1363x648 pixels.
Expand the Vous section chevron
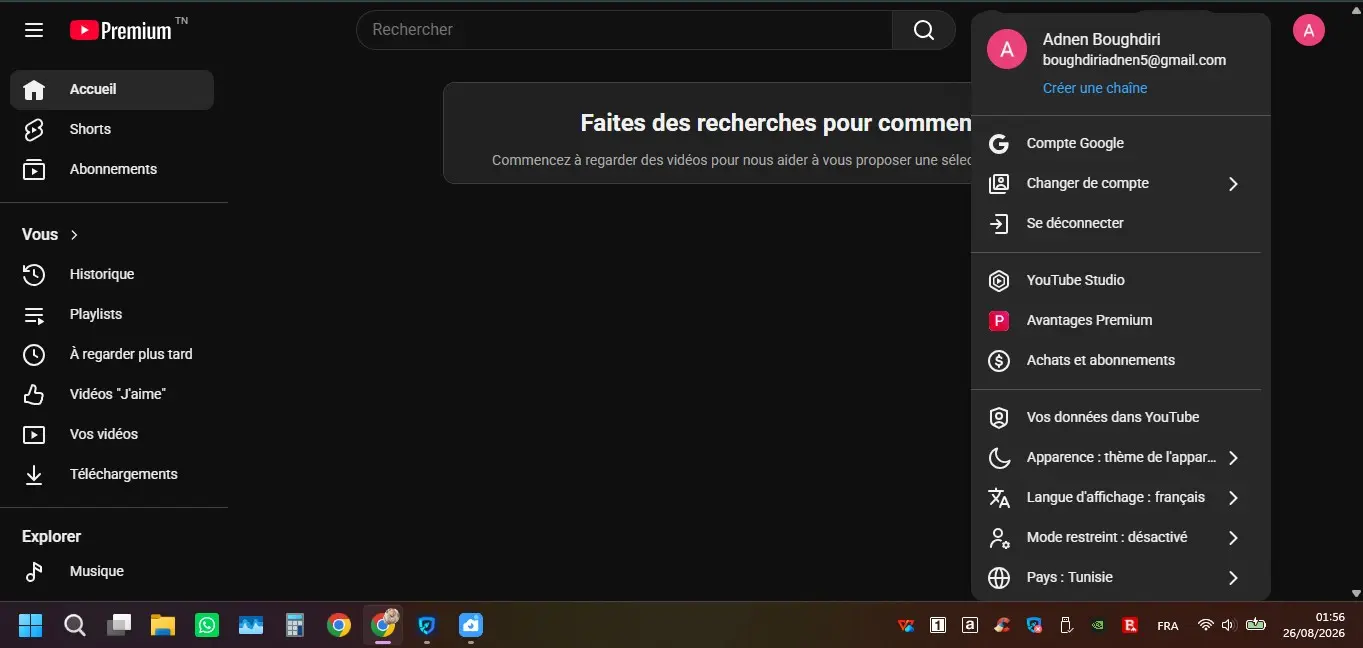point(74,235)
